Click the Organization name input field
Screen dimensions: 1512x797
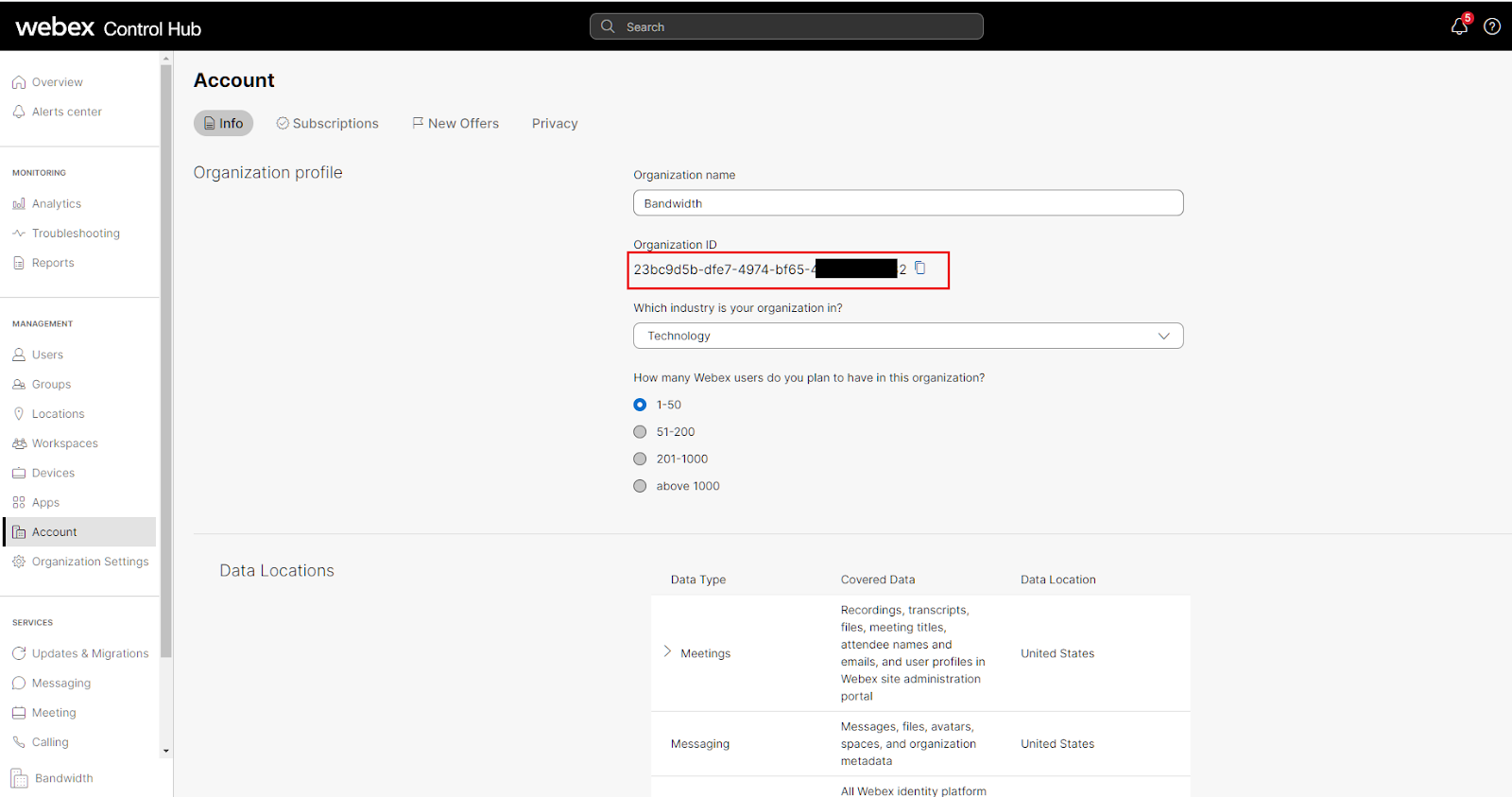[x=908, y=203]
